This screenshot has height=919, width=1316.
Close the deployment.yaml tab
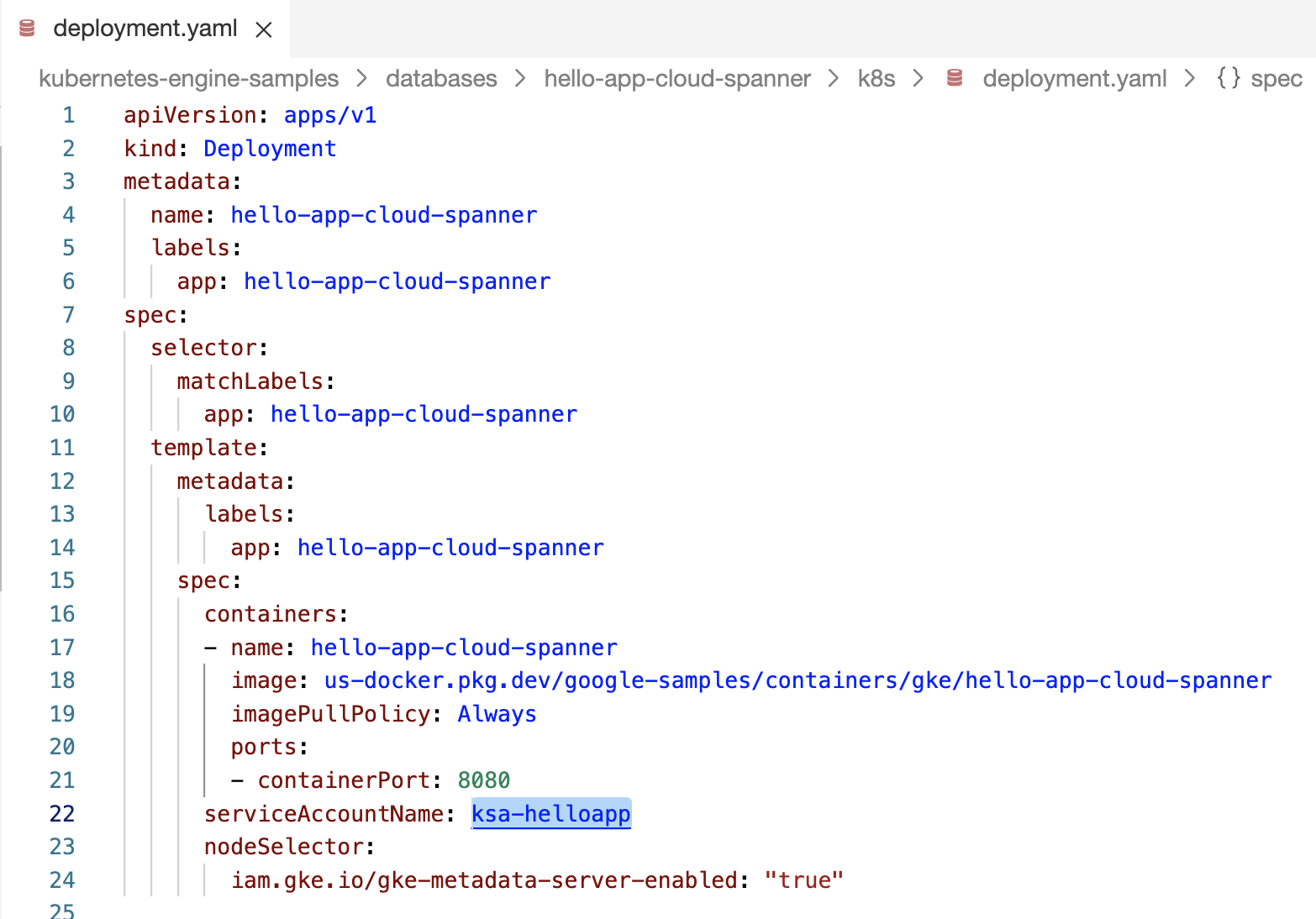pos(263,29)
